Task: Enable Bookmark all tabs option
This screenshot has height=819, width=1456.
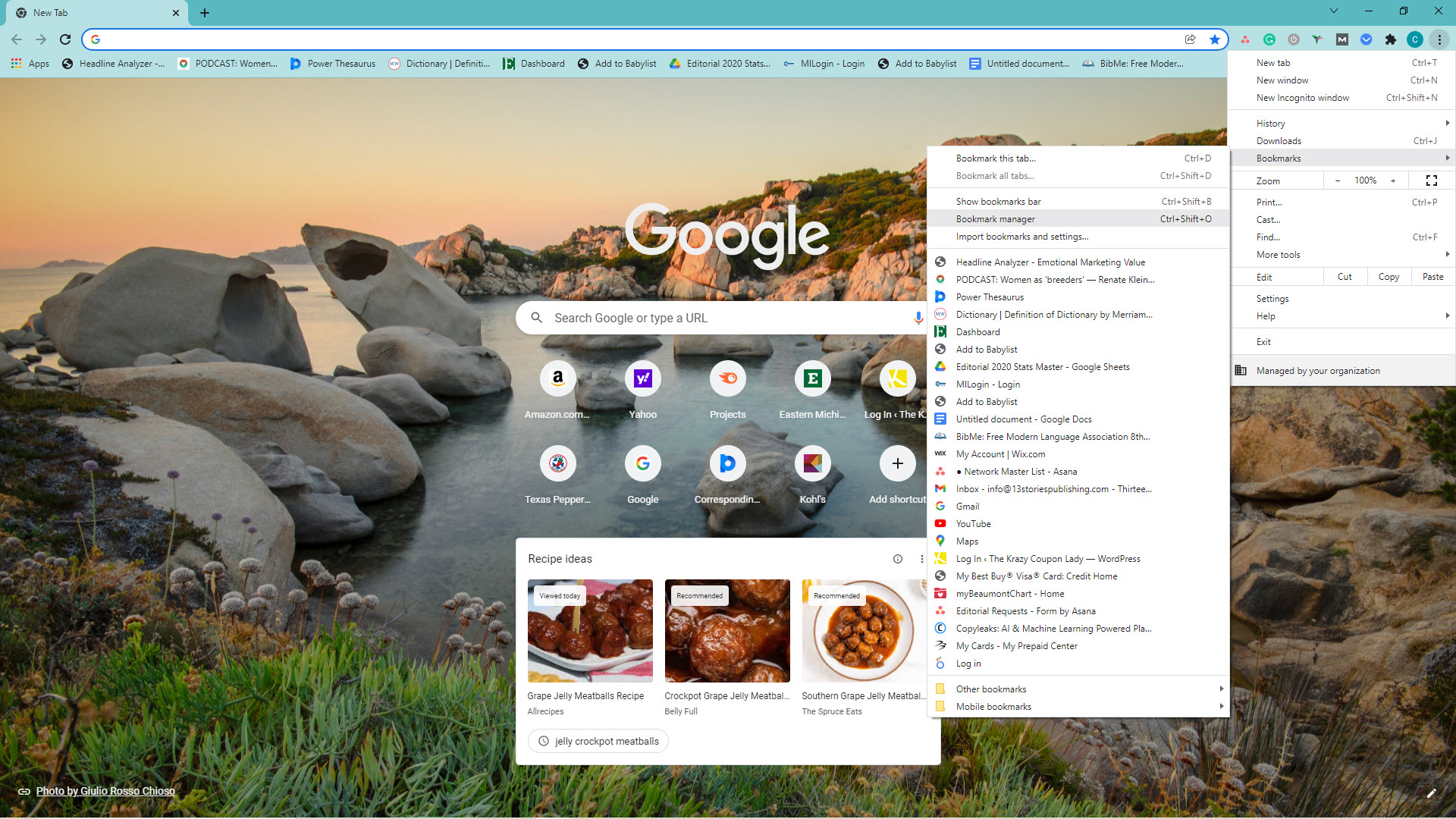Action: [996, 175]
